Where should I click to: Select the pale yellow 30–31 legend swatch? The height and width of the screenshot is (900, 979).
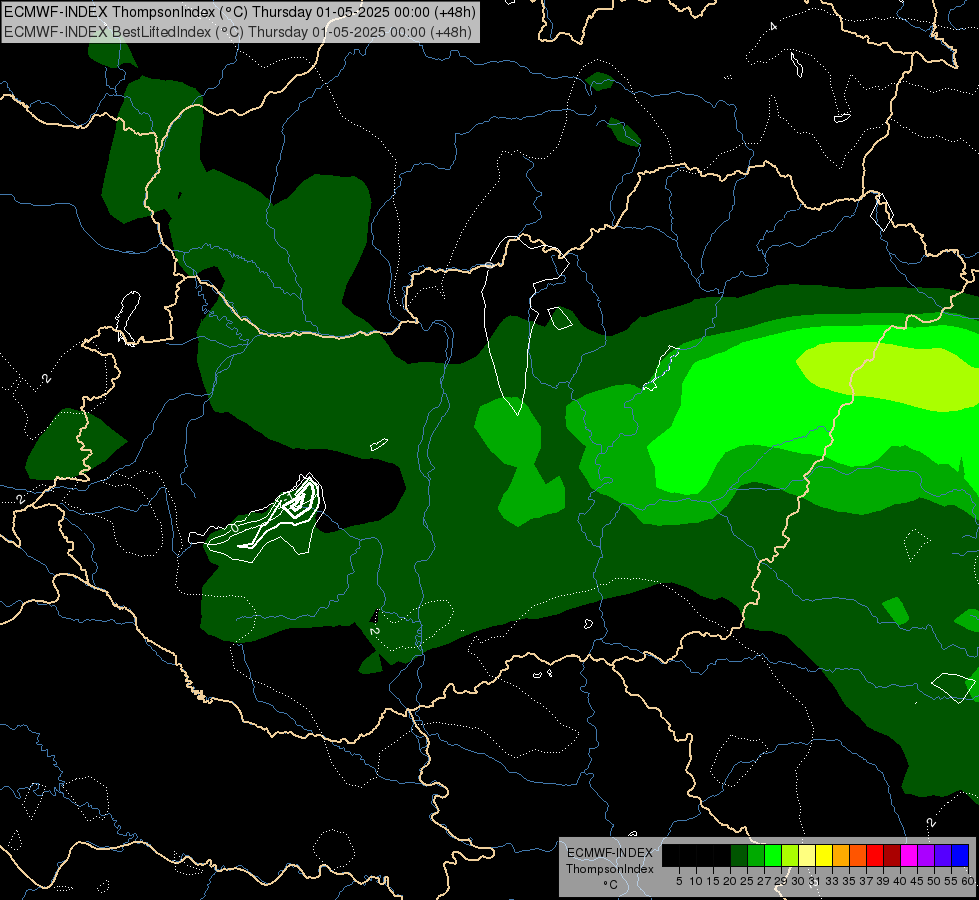point(807,855)
